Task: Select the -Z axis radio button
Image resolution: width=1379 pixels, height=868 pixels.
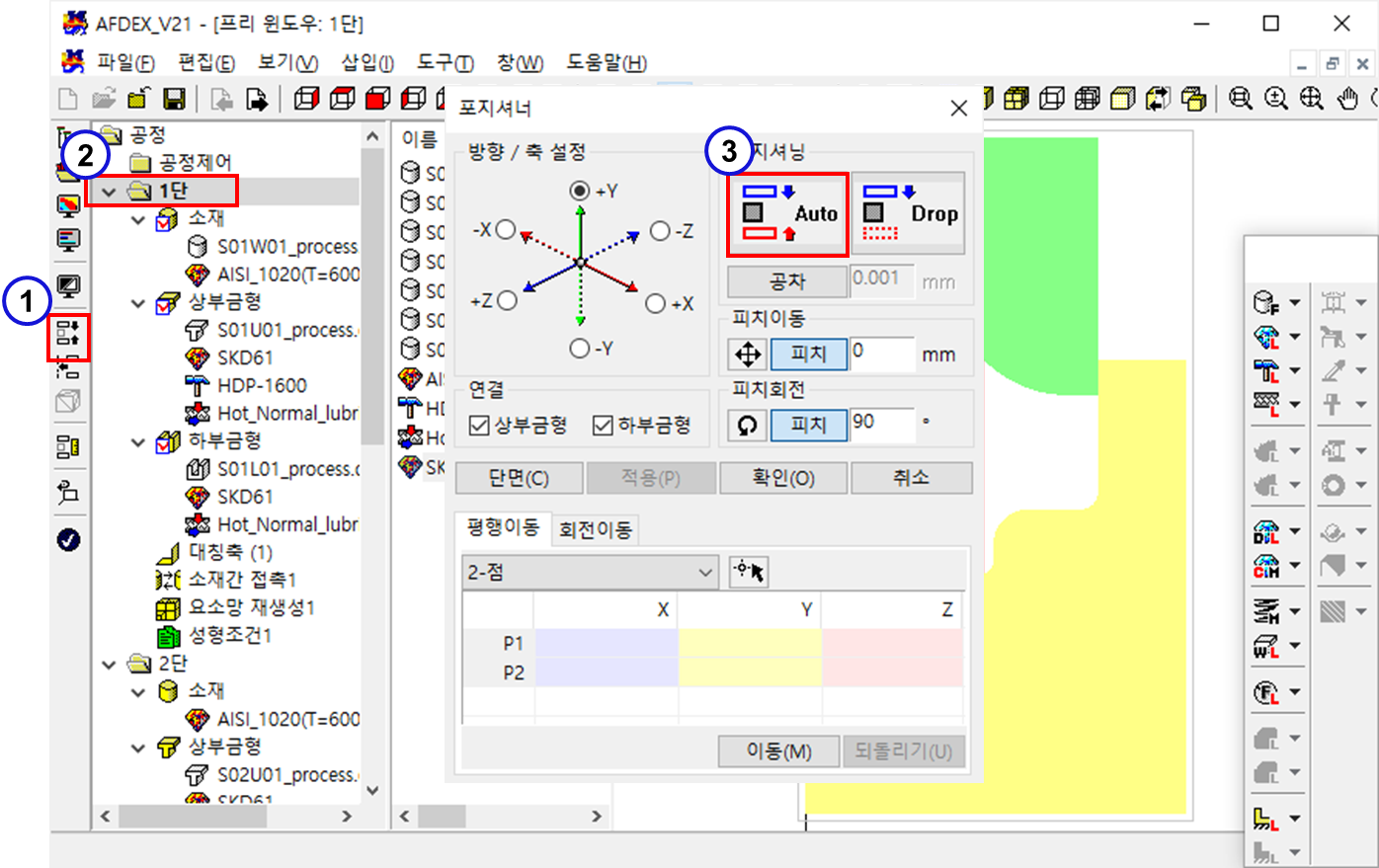Action: [x=660, y=231]
